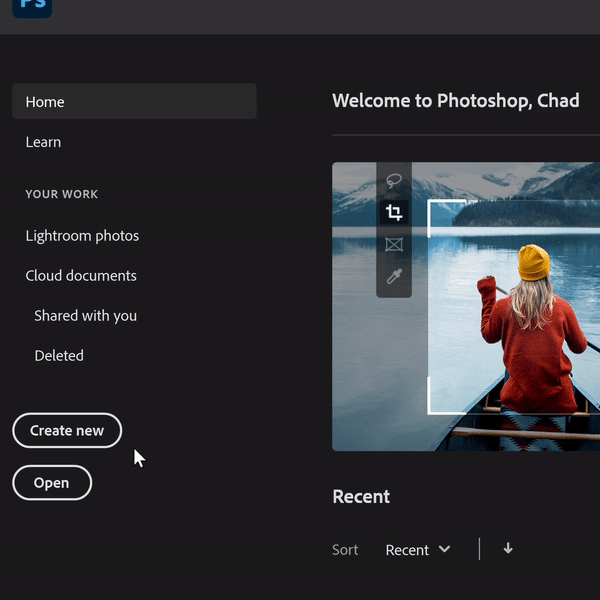Click the Open button

pos(52,483)
